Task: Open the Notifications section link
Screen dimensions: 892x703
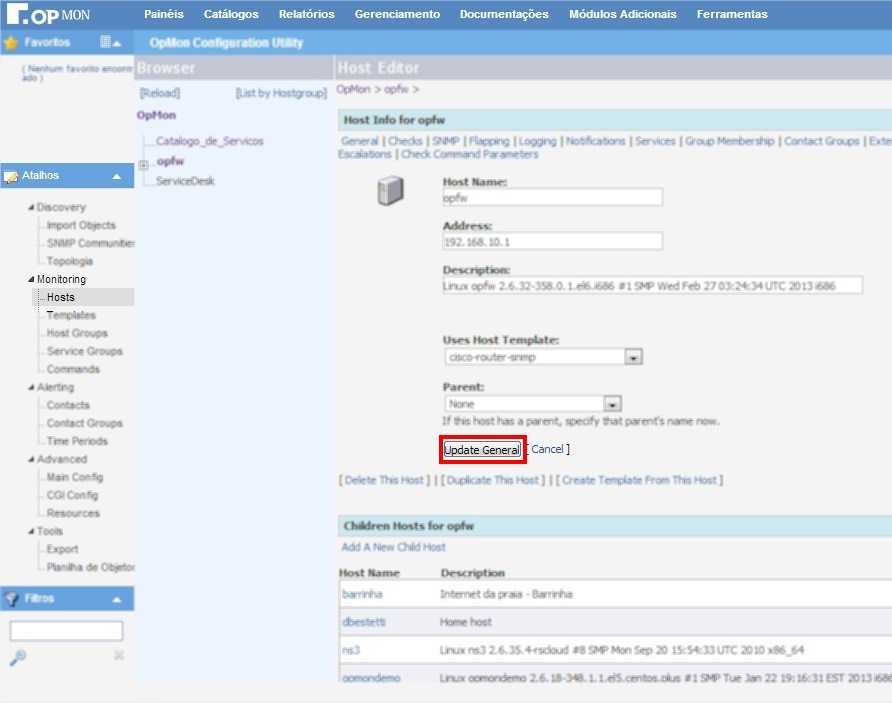Action: coord(595,141)
